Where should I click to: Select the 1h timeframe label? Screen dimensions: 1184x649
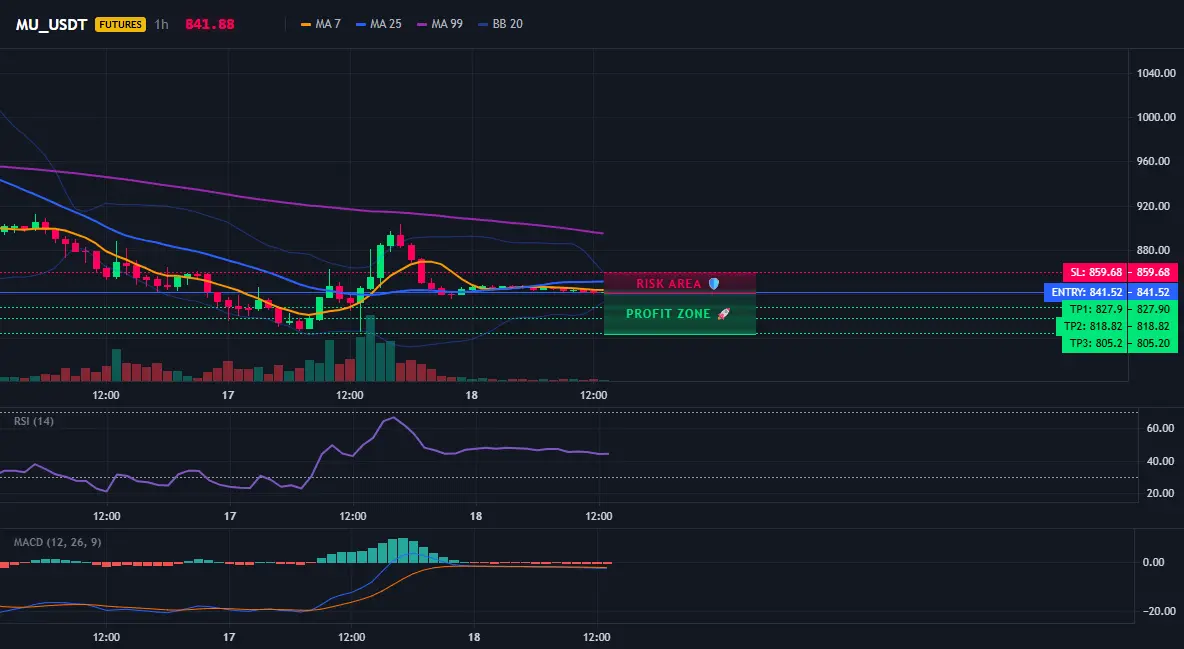click(162, 24)
